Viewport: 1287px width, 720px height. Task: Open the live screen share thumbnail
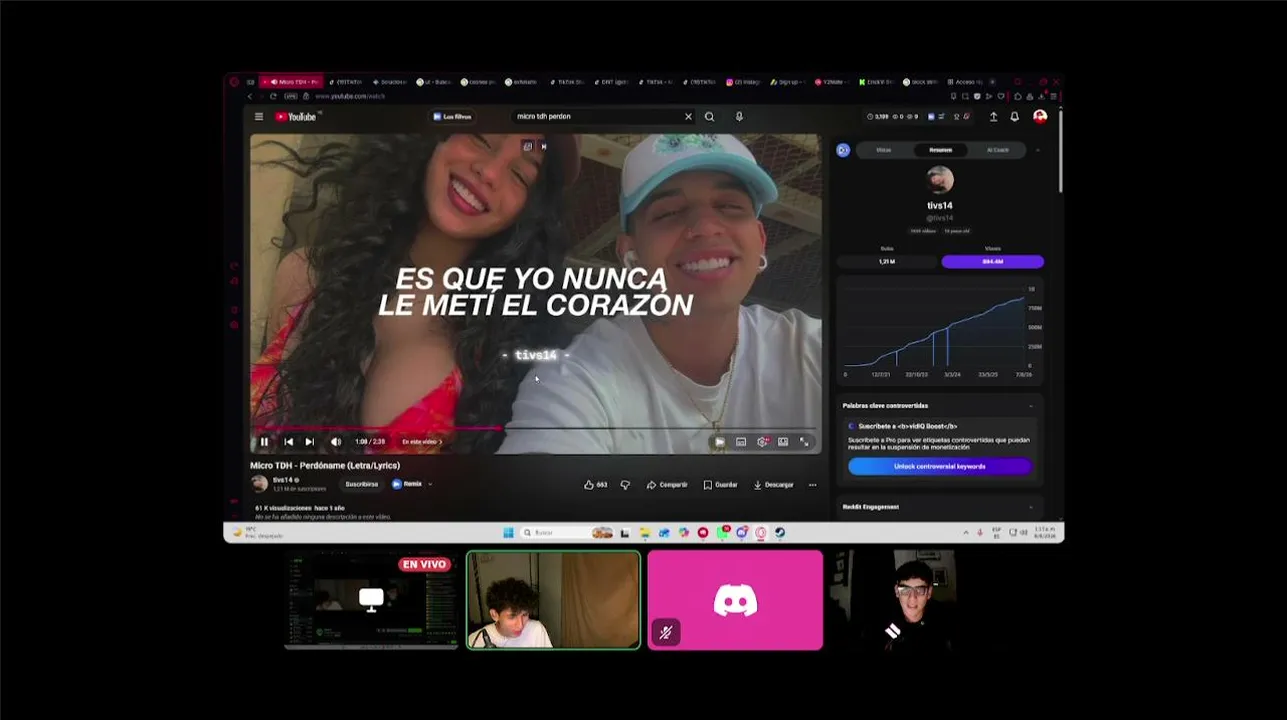(371, 600)
